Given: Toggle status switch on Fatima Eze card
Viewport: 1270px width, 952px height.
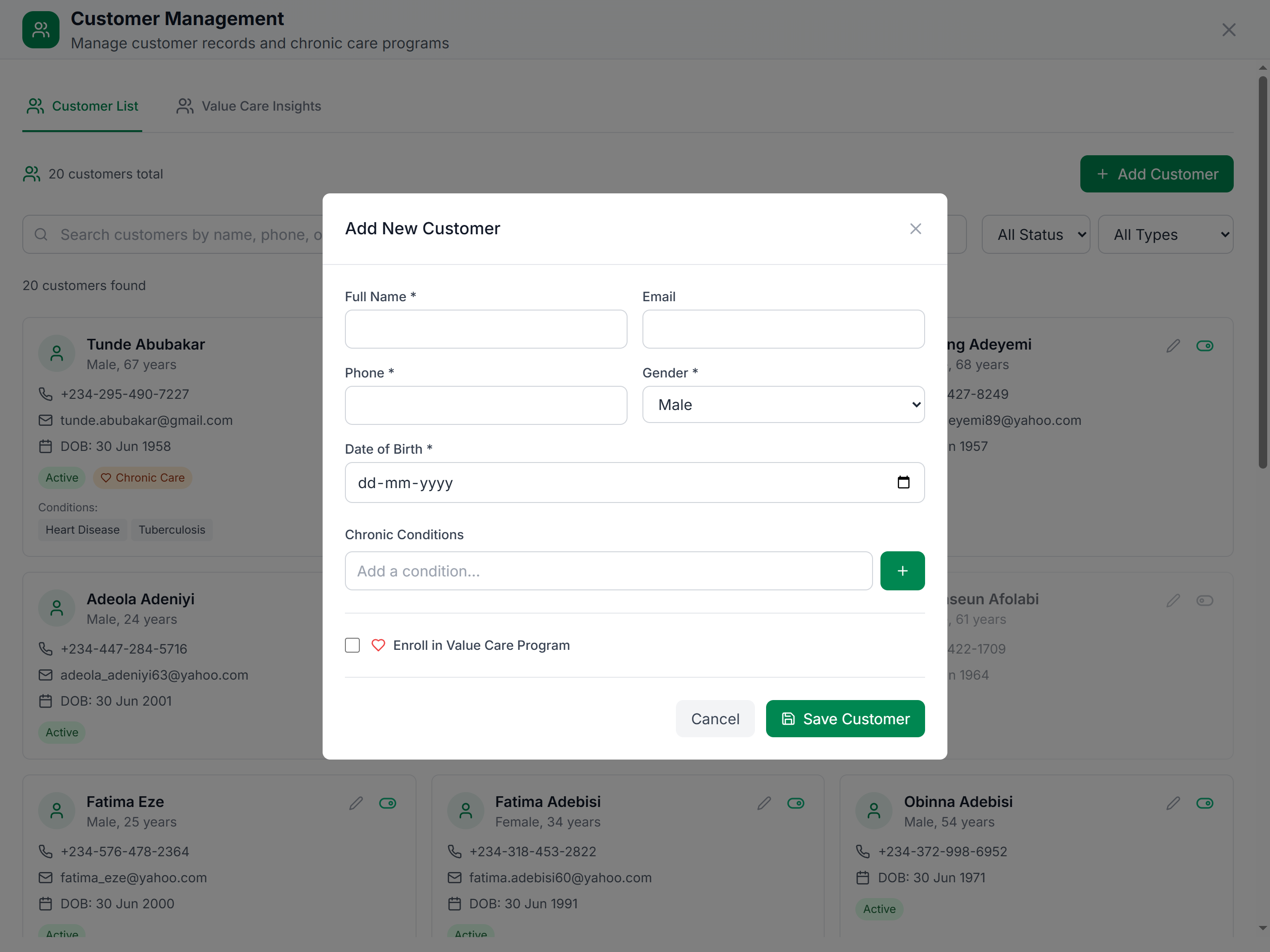Looking at the screenshot, I should (388, 803).
